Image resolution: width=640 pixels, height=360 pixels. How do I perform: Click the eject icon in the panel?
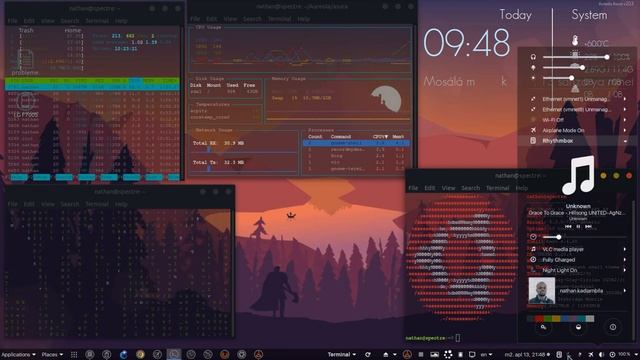pyautogui.click(x=386, y=354)
